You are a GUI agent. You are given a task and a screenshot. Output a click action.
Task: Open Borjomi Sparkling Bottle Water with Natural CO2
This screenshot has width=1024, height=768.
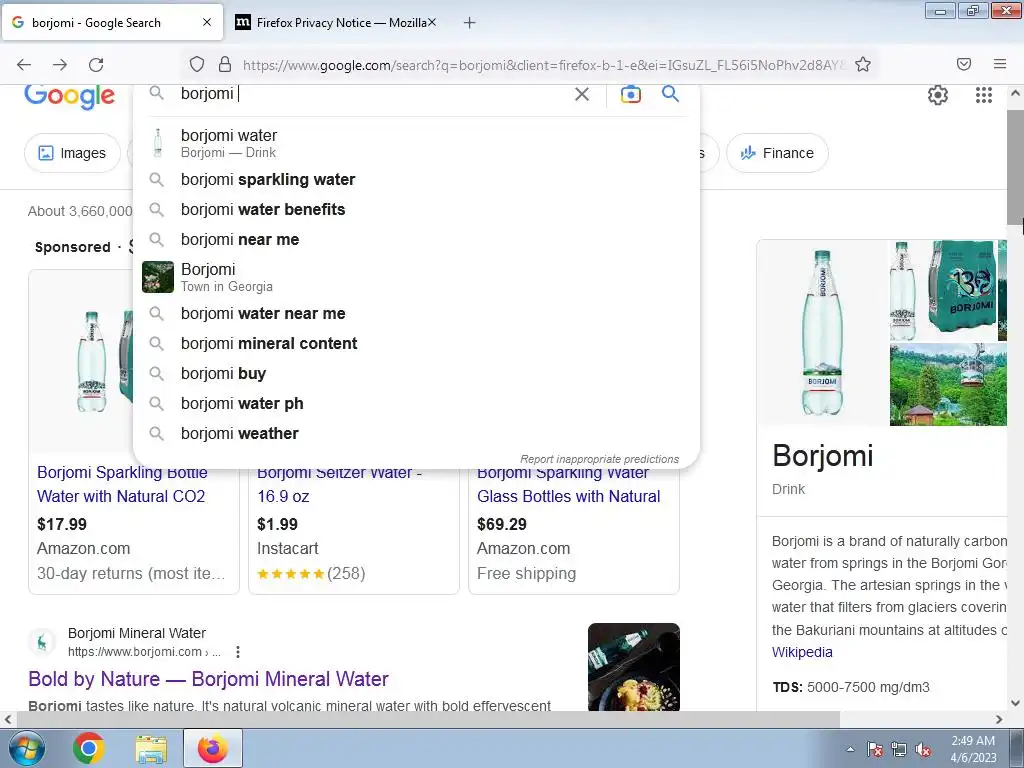[x=122, y=485]
